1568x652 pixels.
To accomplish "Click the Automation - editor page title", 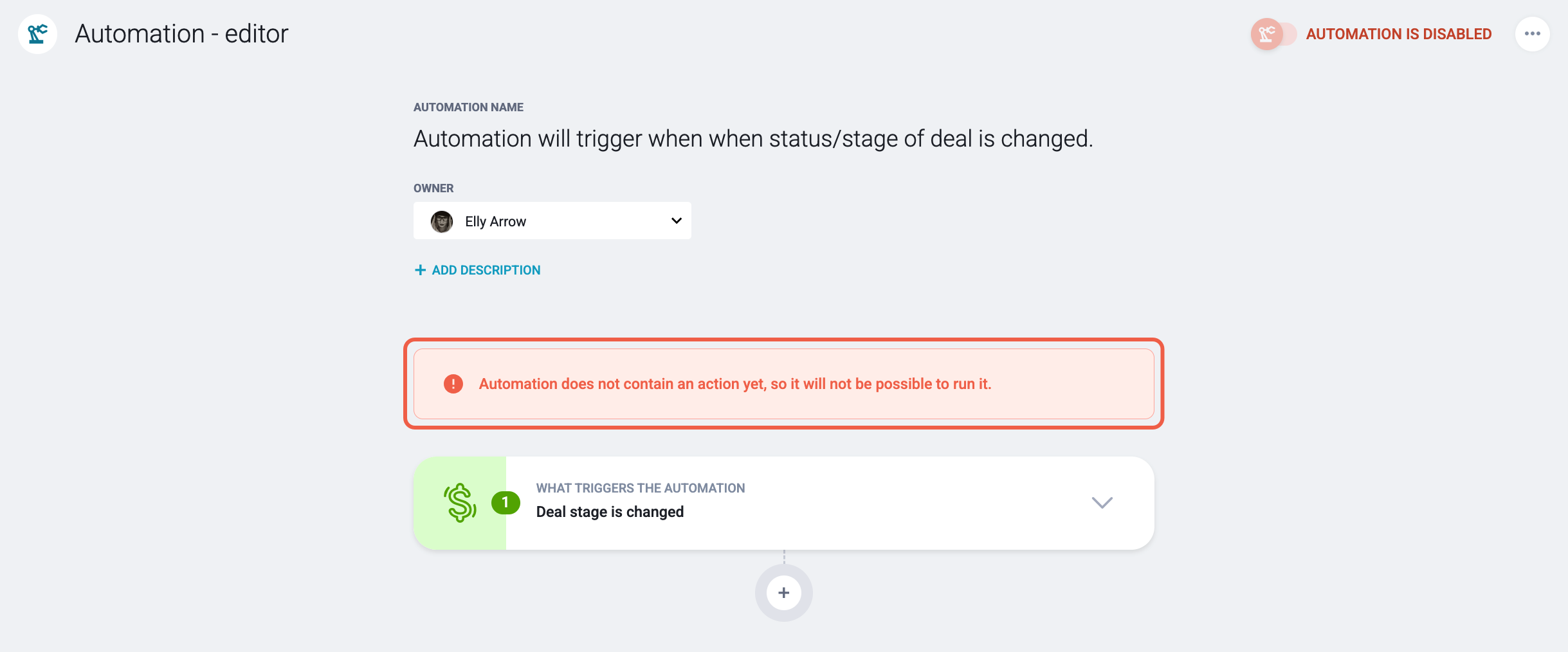I will tap(181, 34).
